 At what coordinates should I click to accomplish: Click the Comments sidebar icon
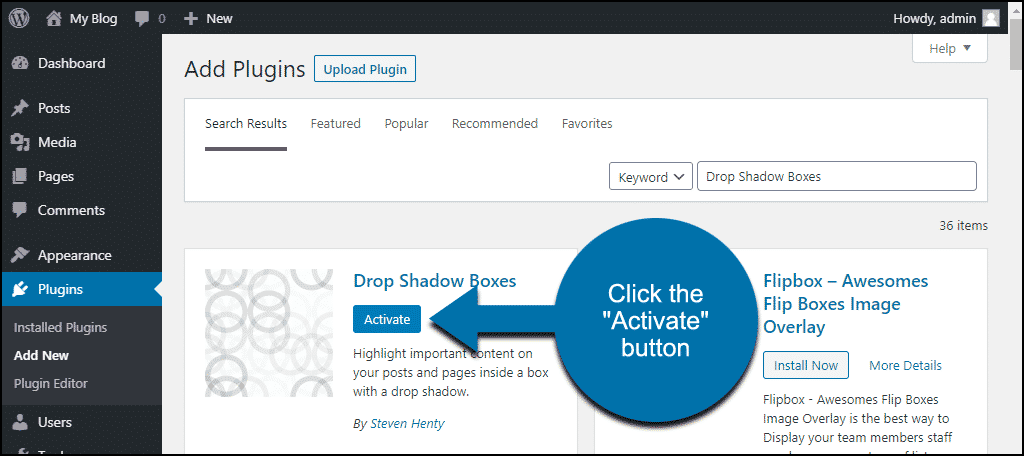pyautogui.click(x=20, y=210)
